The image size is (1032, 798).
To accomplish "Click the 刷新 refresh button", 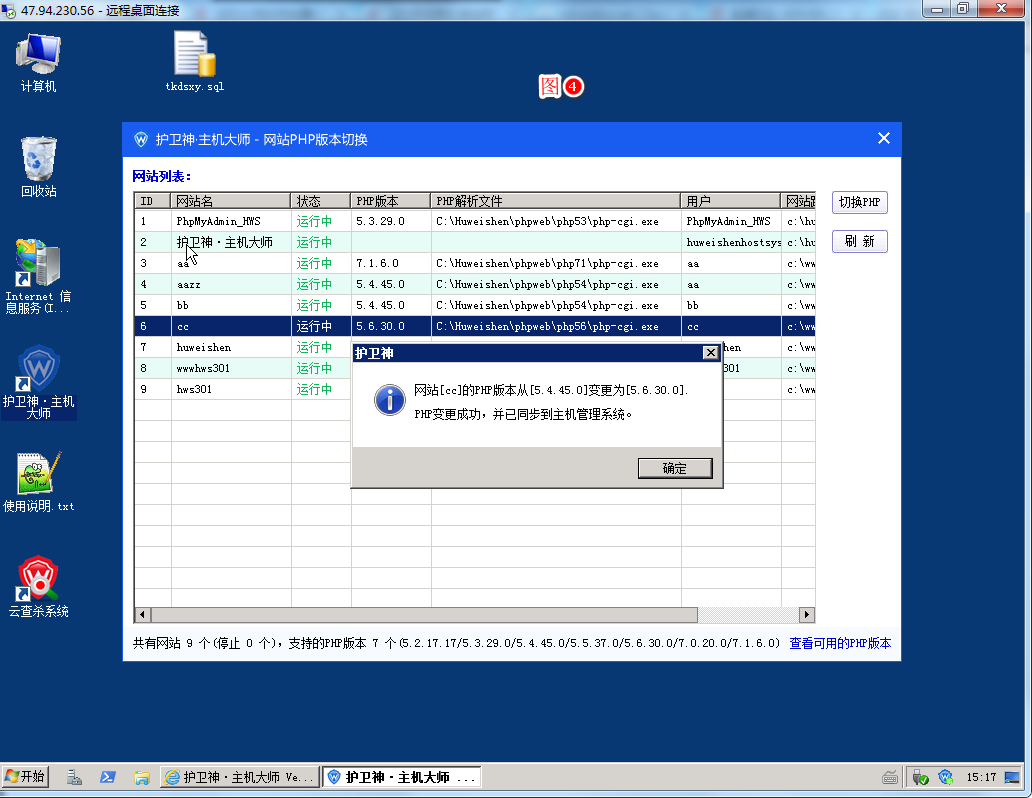I will [860, 241].
